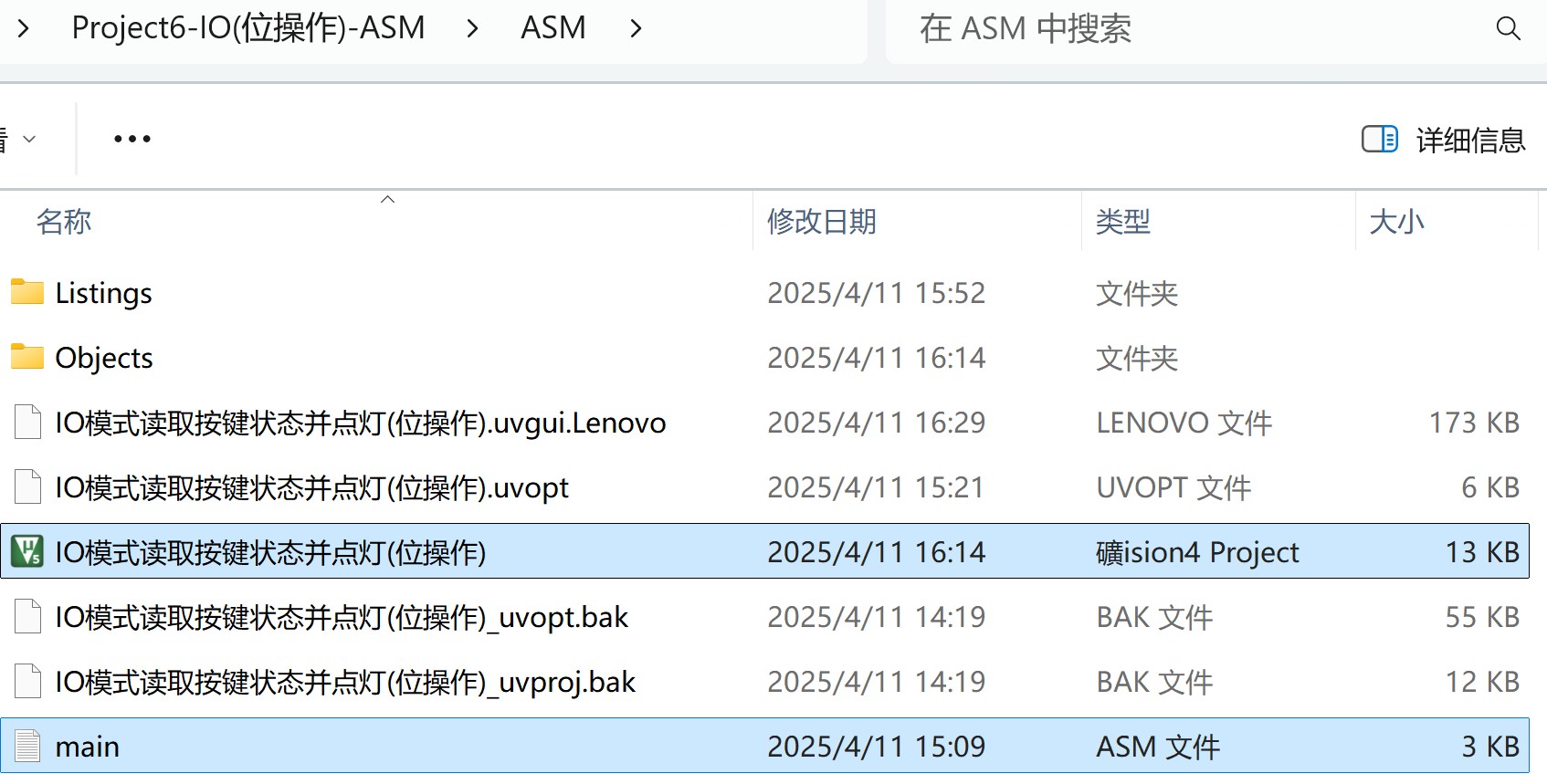1547x784 pixels.
Task: Select file IO模式读取按键状态并点灯(位操作)_uvopt.bak
Action: pyautogui.click(x=342, y=617)
